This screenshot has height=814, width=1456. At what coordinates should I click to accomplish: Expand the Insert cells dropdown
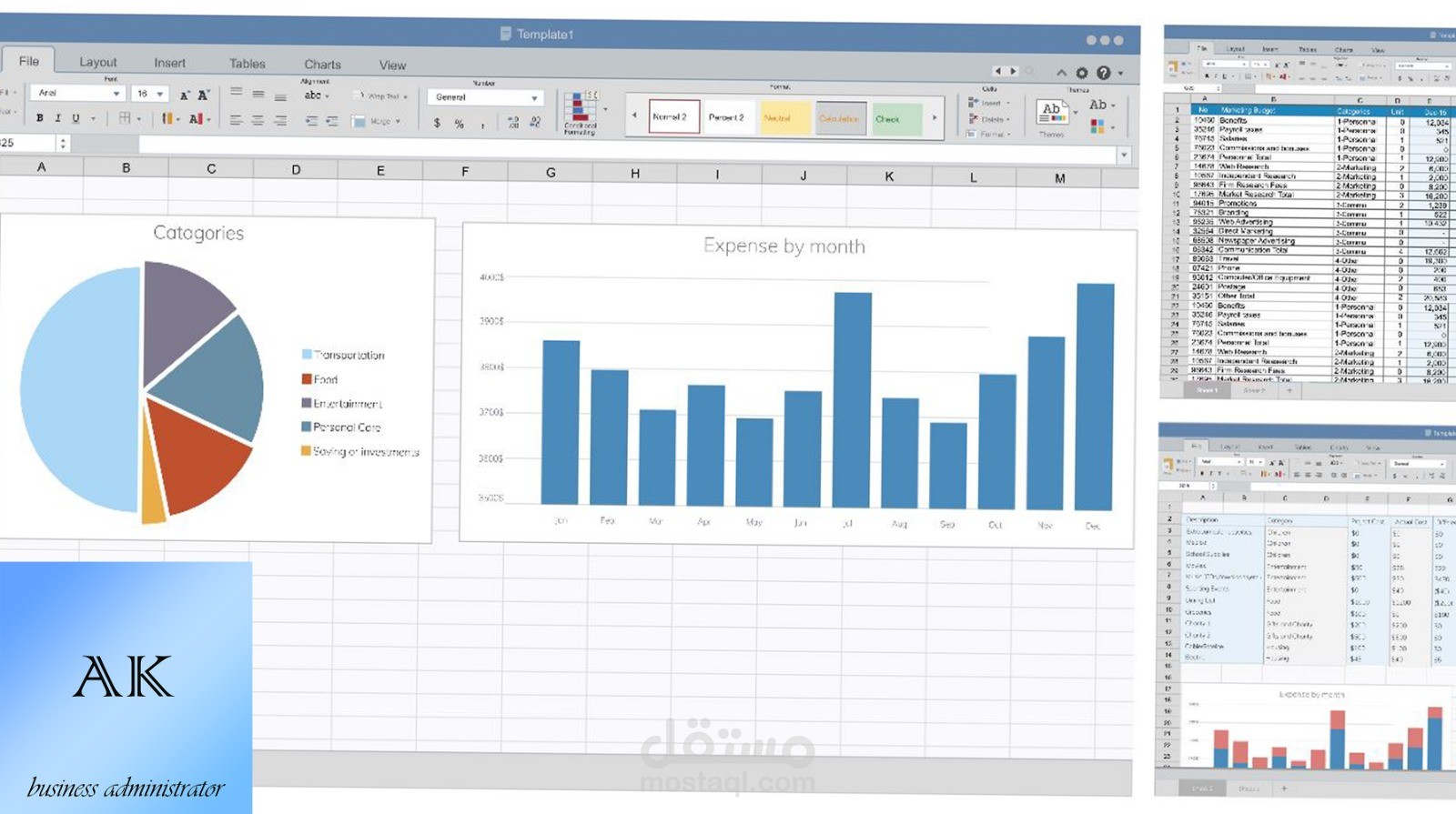point(1007,103)
